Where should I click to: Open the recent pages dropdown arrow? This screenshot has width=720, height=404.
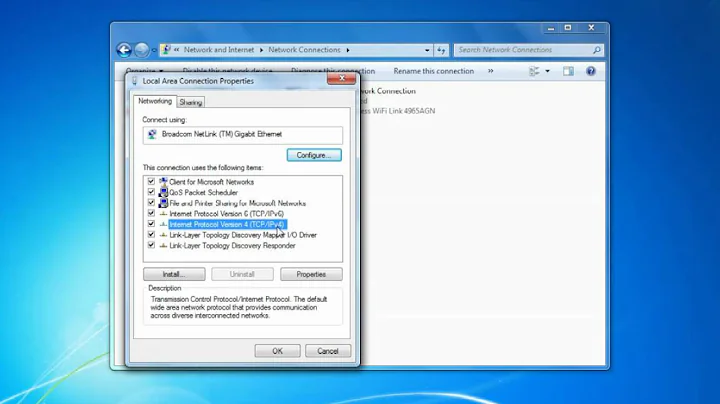[154, 50]
